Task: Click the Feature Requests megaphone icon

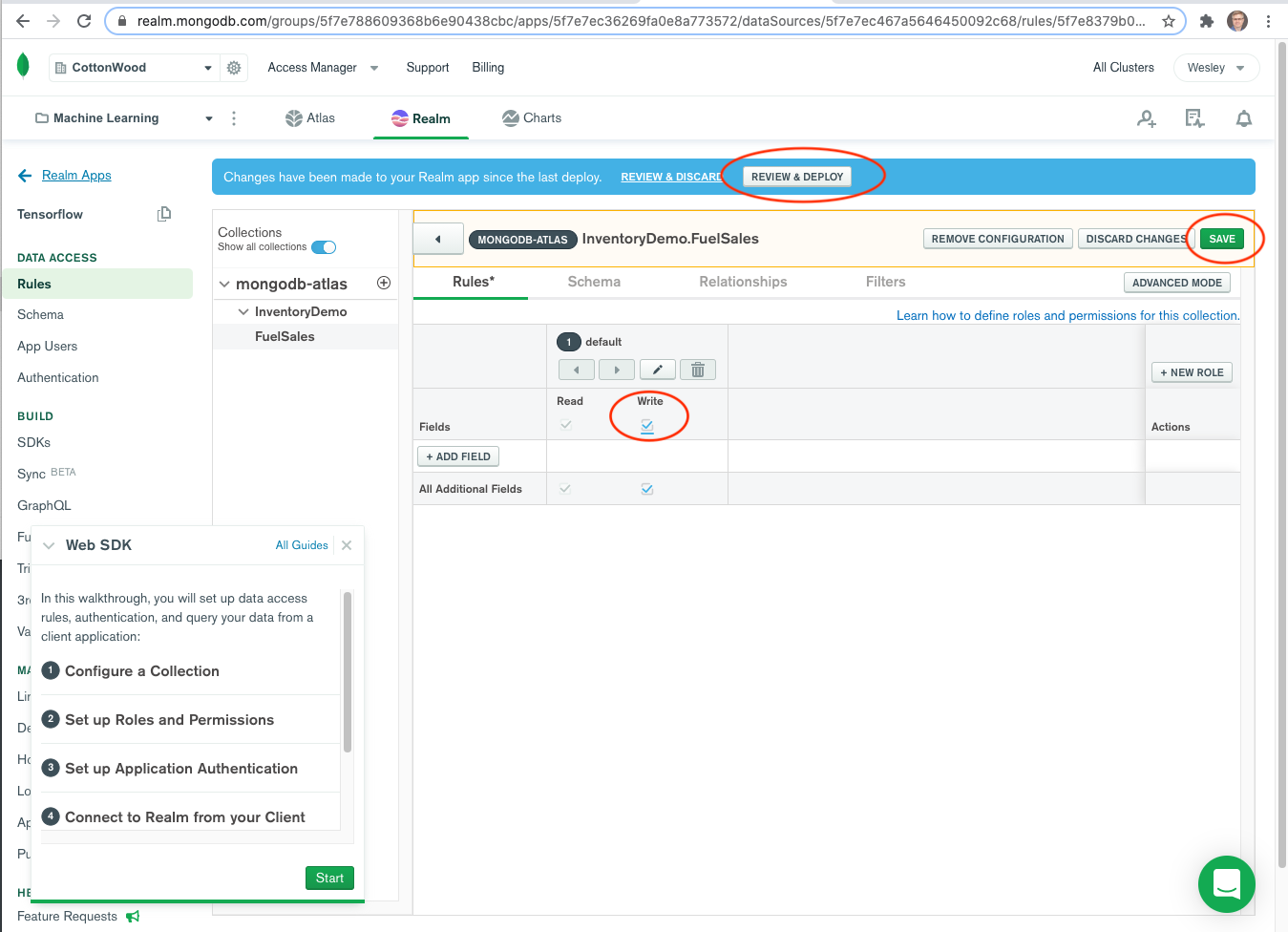Action: [133, 917]
